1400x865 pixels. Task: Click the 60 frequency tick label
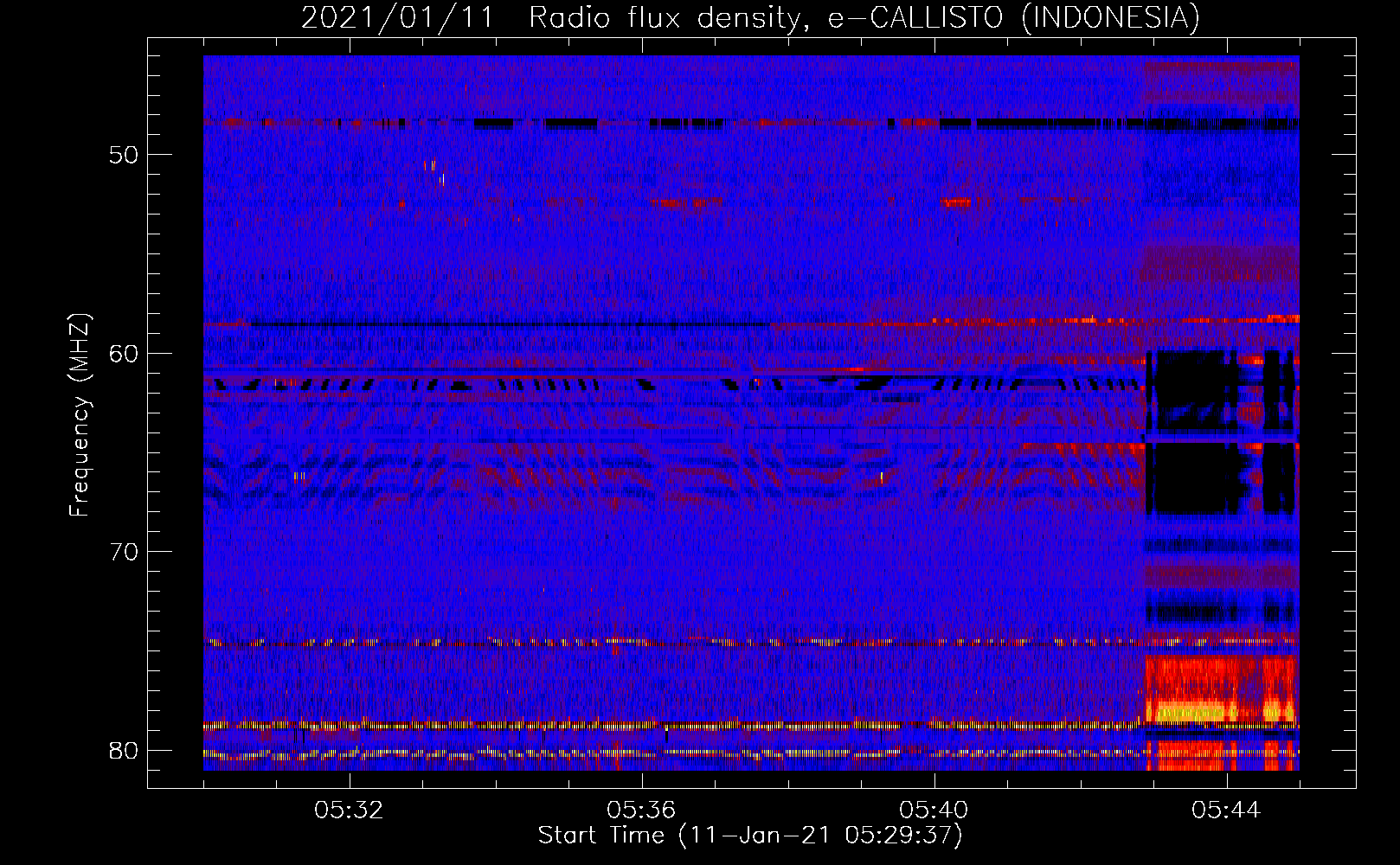pyautogui.click(x=124, y=354)
